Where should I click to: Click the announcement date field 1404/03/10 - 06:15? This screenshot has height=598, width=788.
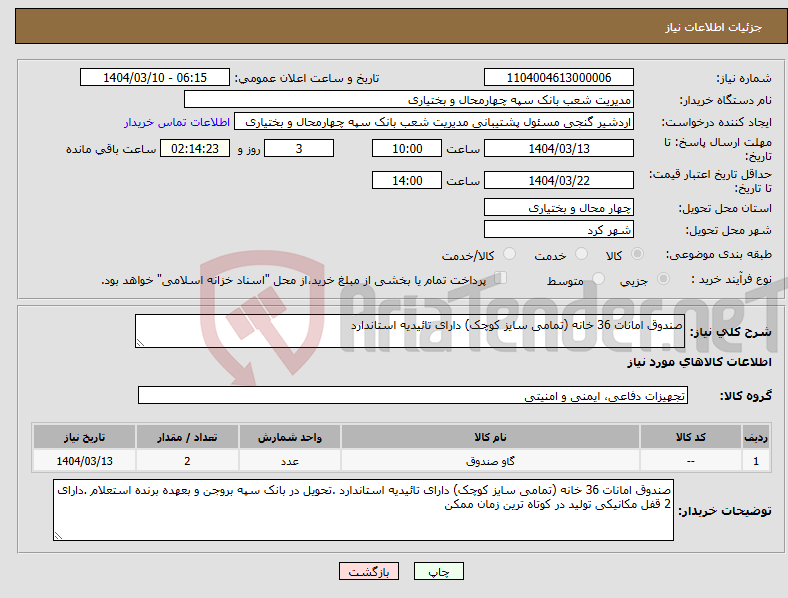click(155, 78)
